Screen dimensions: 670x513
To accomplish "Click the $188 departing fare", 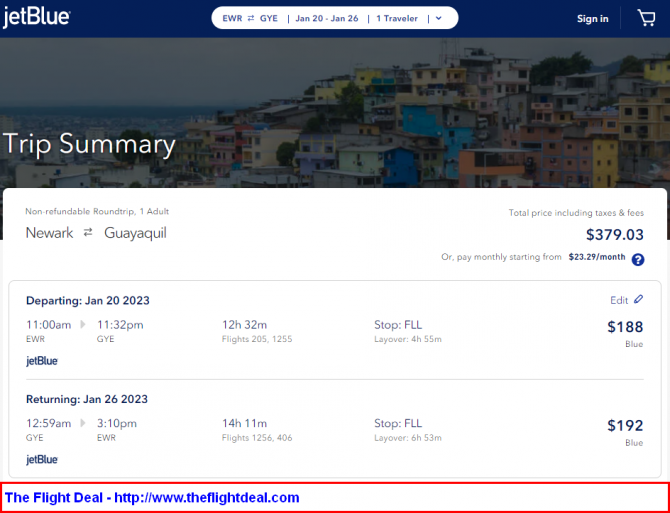I will [x=625, y=327].
